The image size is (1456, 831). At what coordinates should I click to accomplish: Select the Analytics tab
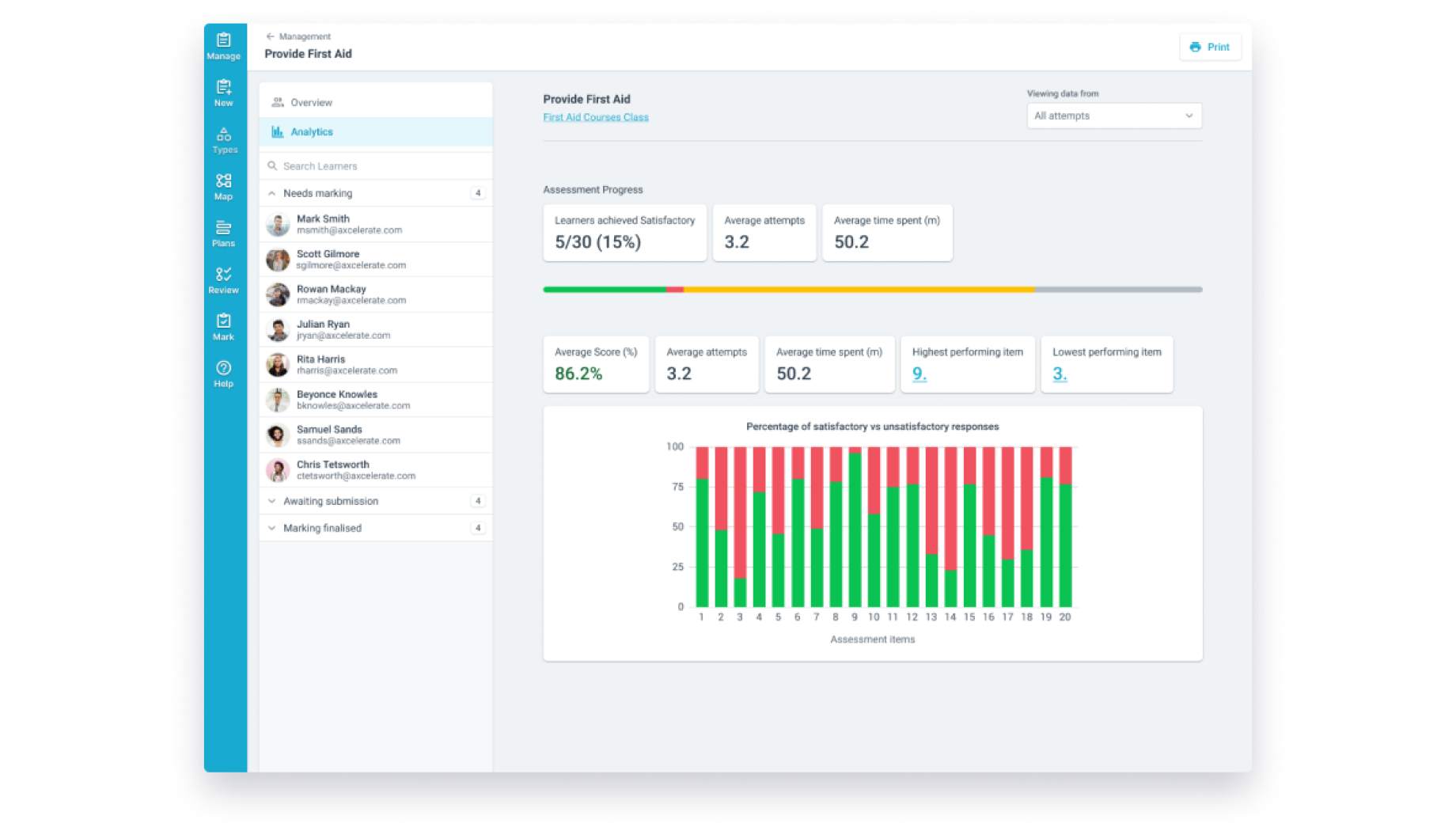tap(376, 131)
